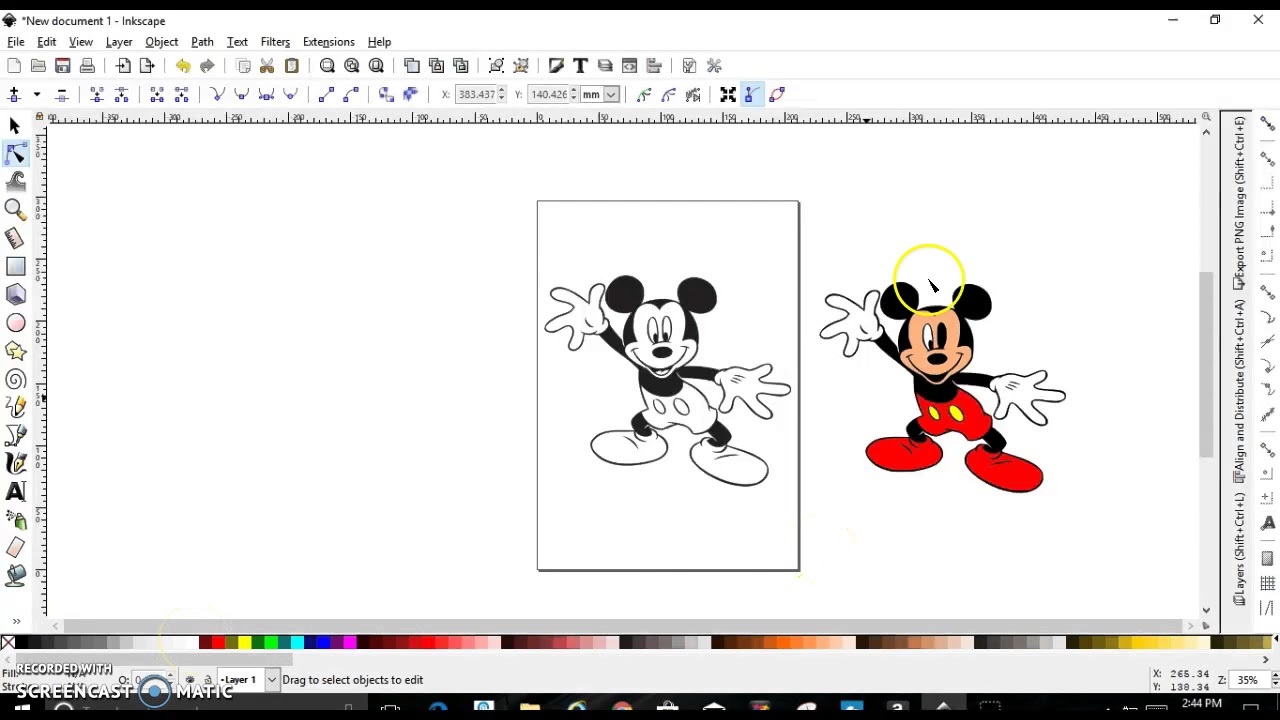Click the Cut scissors icon
The height and width of the screenshot is (720, 1280).
click(x=267, y=66)
